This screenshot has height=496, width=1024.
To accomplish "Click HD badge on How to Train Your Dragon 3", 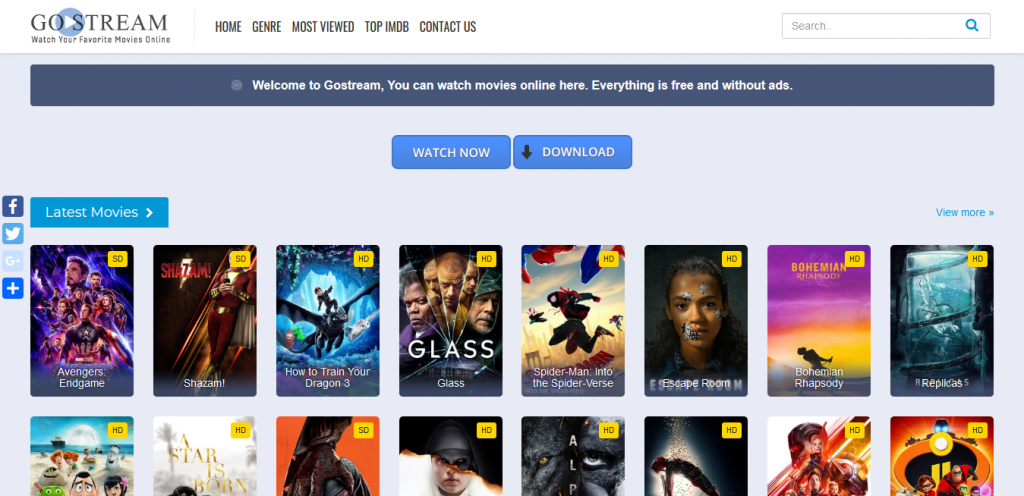I will tap(363, 258).
